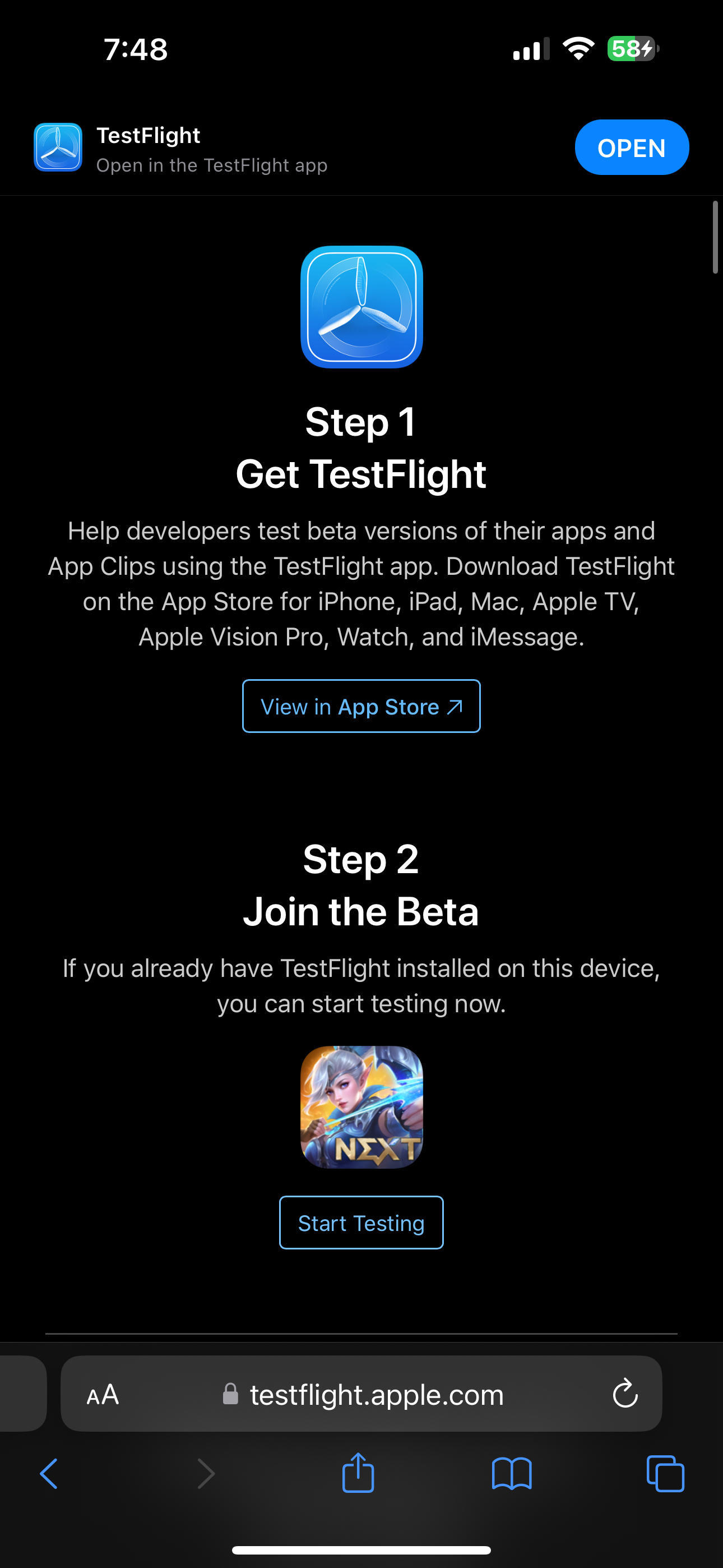
Task: Tap the 7:48 clock in status bar
Action: (135, 49)
